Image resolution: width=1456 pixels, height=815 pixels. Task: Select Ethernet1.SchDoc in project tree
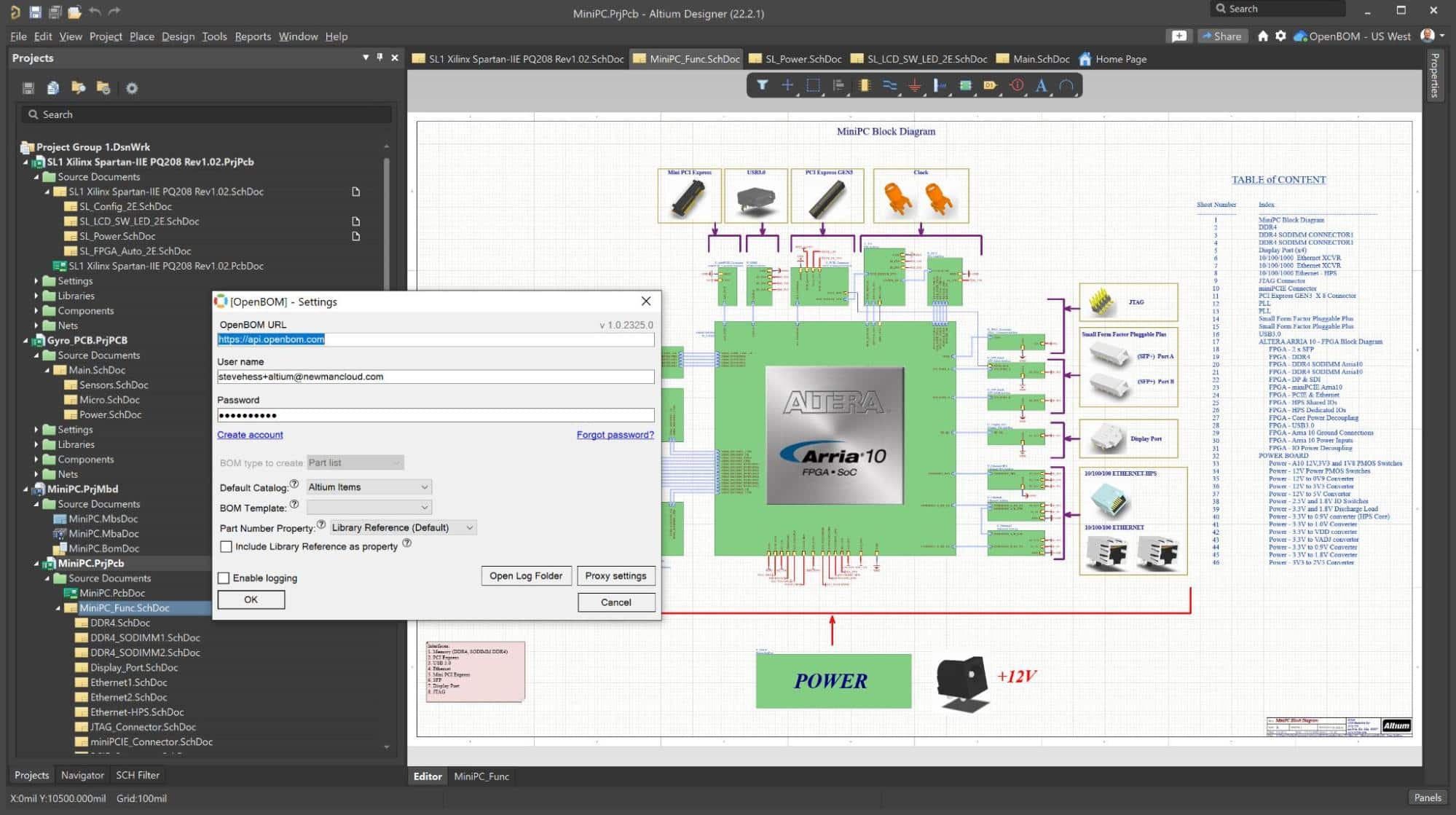(x=128, y=682)
